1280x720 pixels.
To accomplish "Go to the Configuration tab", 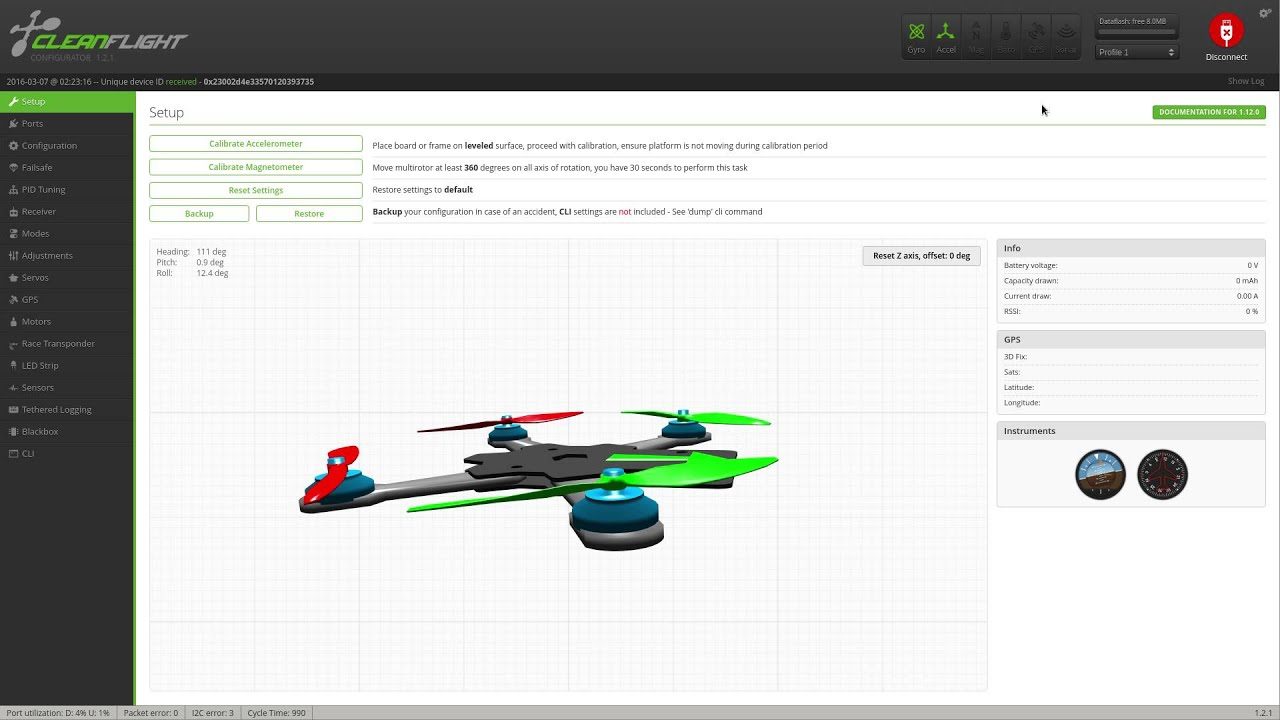I will 49,145.
